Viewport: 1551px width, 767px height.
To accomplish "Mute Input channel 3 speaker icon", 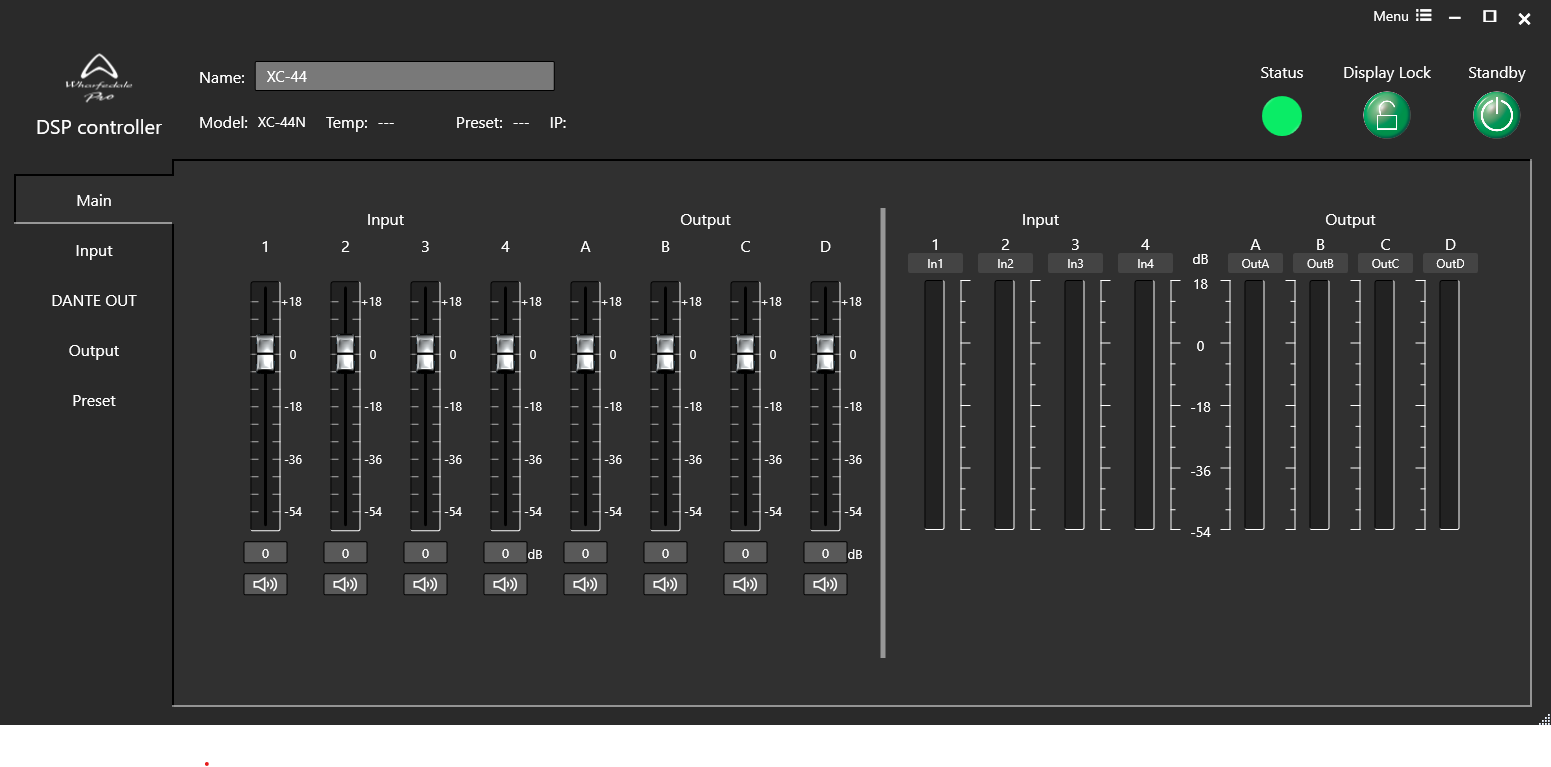I will (425, 585).
